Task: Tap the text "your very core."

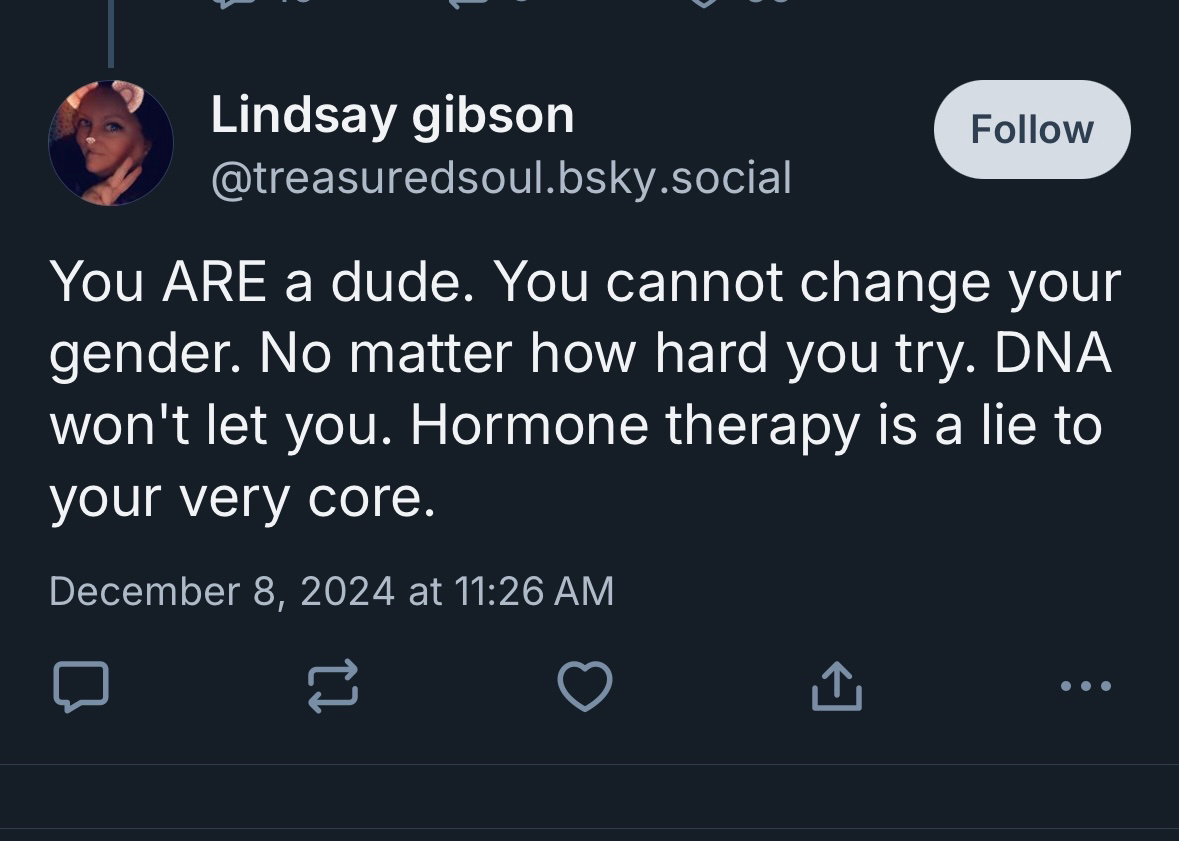Action: pyautogui.click(x=242, y=498)
